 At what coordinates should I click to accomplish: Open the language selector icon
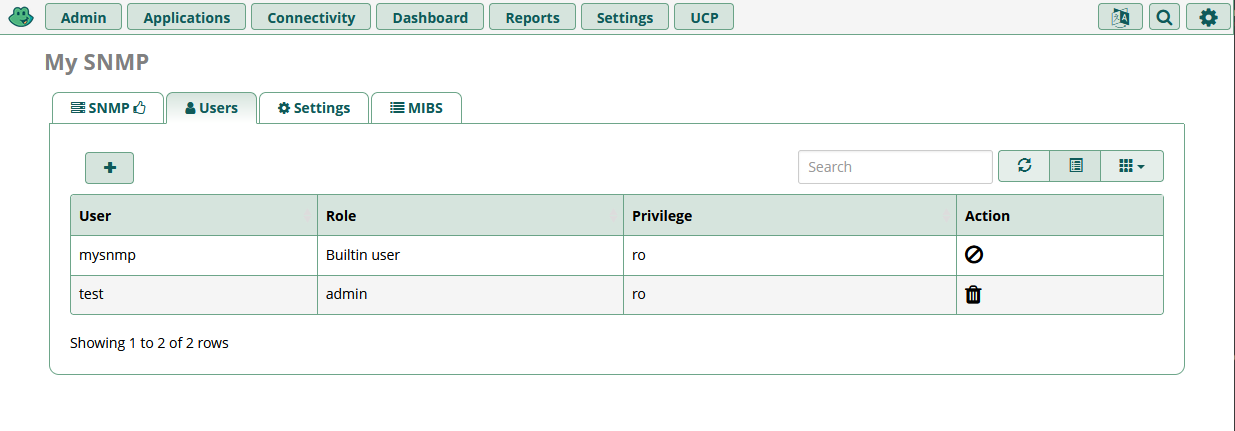coord(1120,17)
